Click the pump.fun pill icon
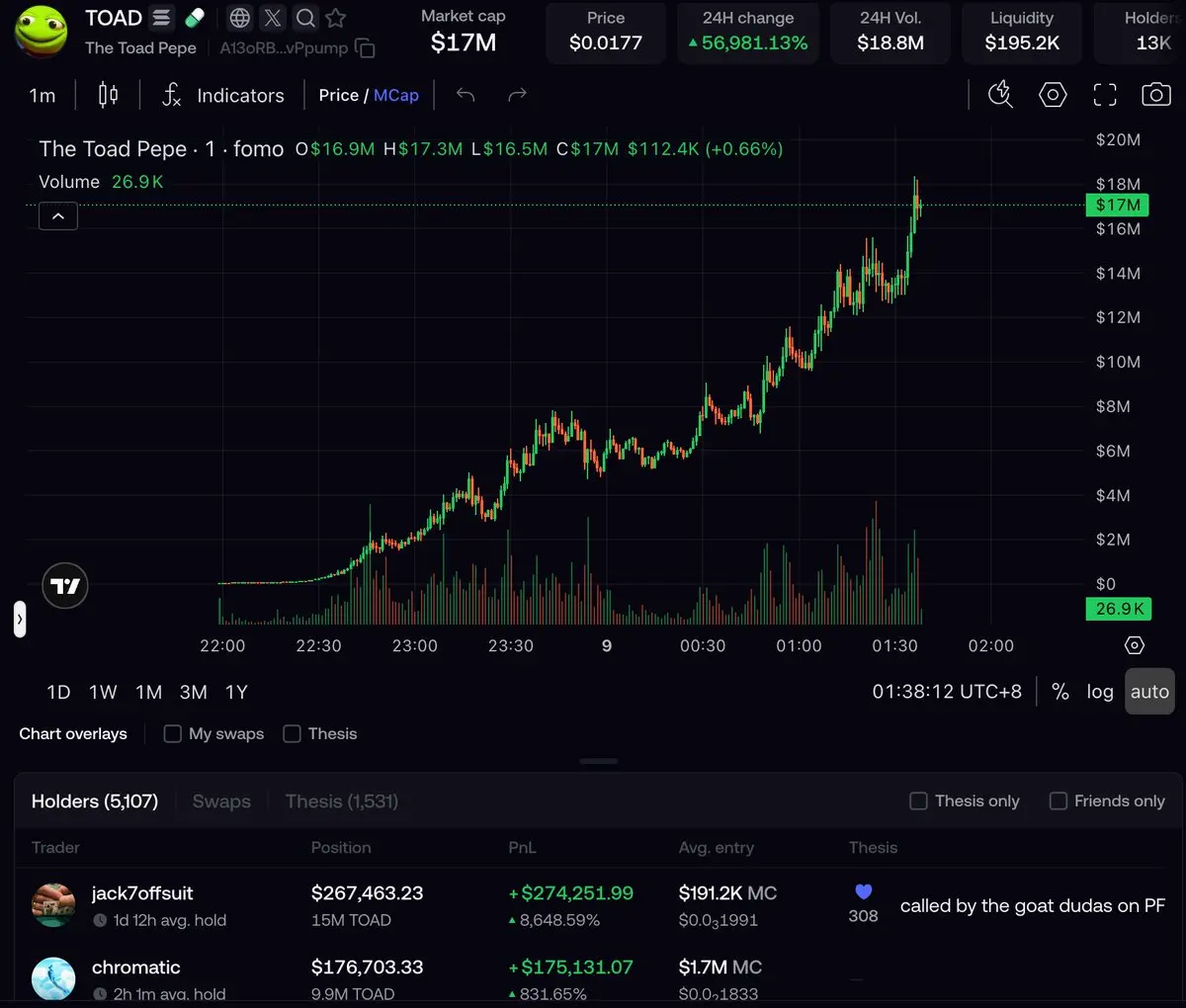This screenshot has width=1186, height=1008. point(194,18)
